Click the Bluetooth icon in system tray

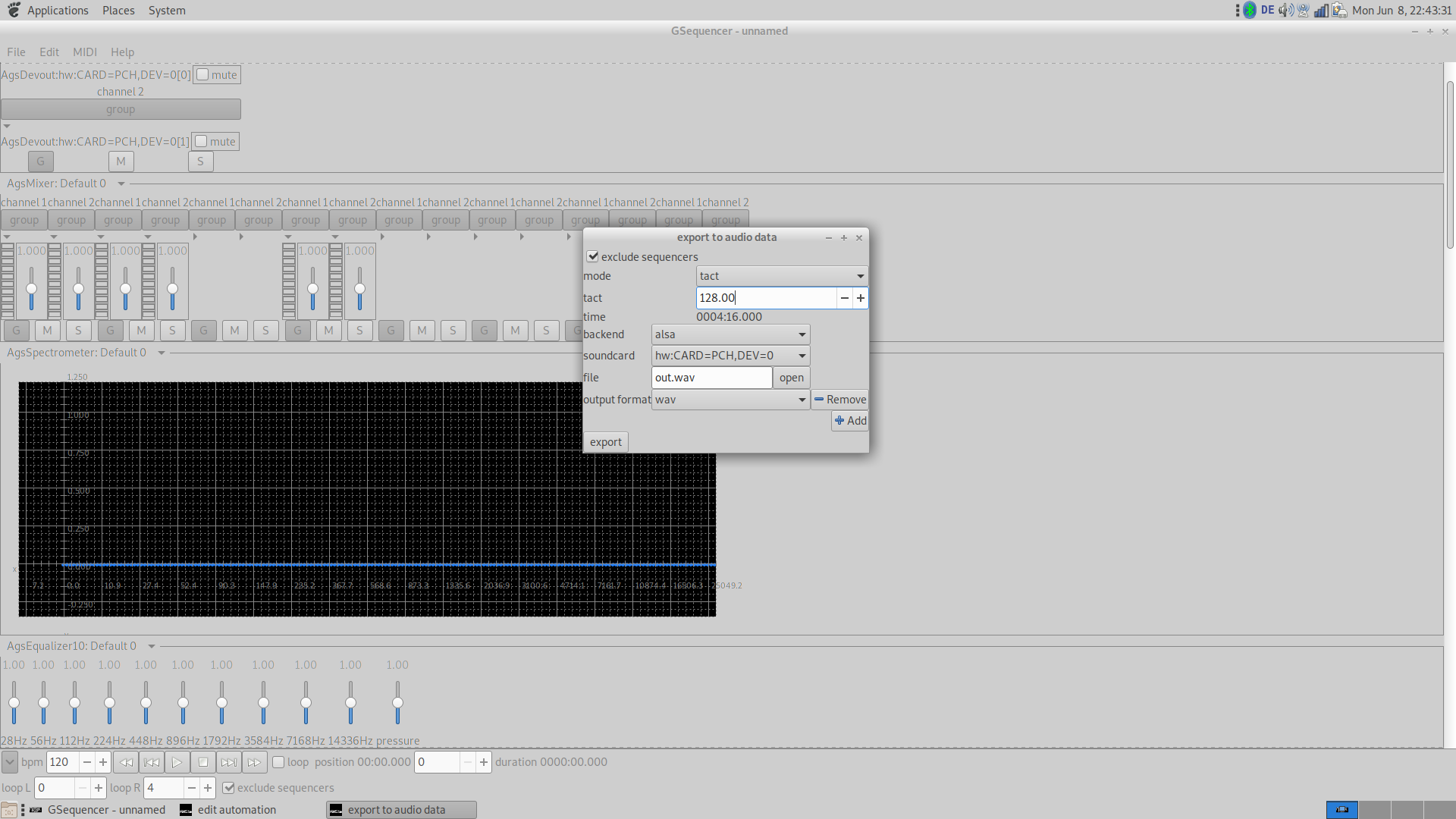[1250, 11]
